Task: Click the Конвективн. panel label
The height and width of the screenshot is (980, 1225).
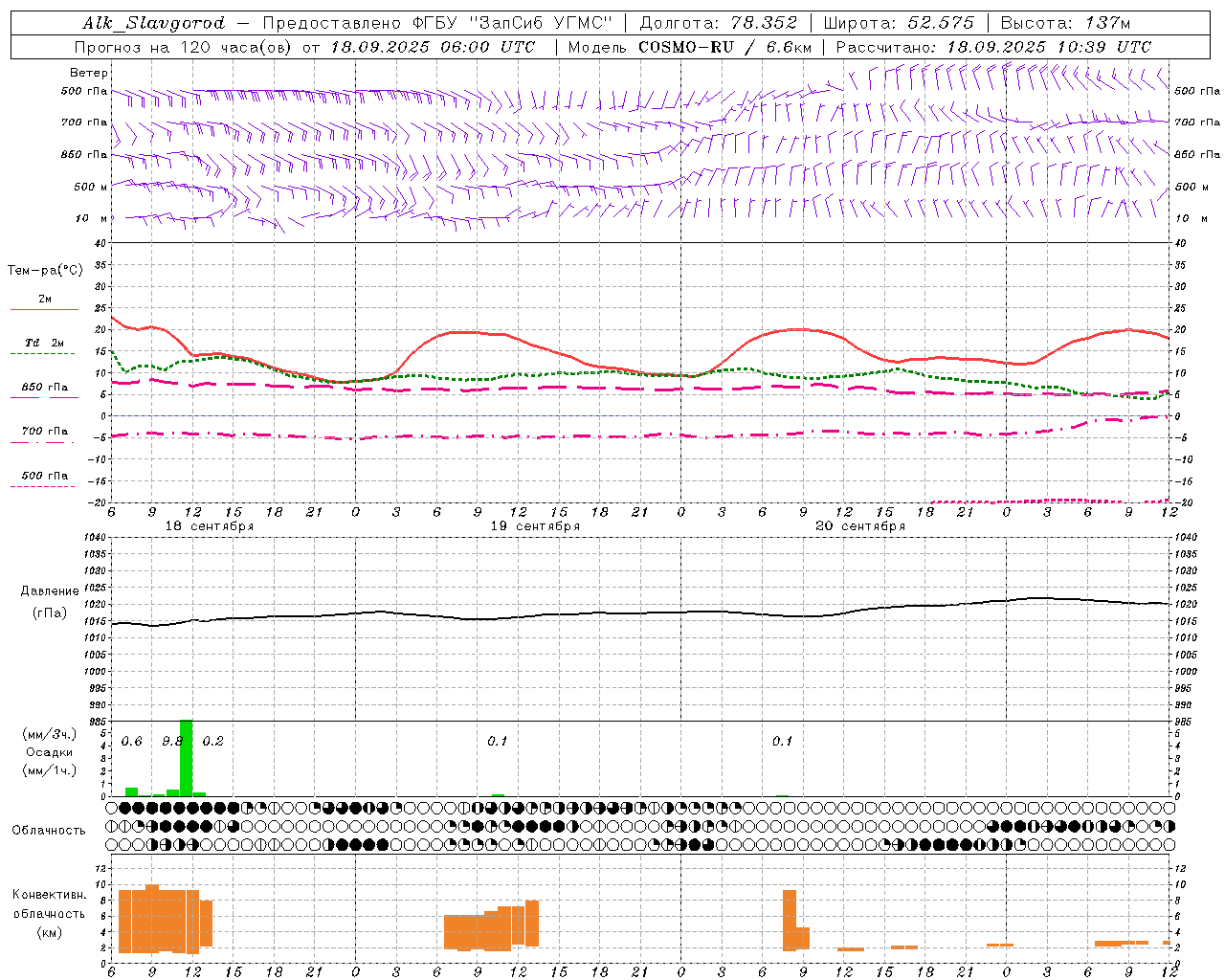Action: [49, 895]
